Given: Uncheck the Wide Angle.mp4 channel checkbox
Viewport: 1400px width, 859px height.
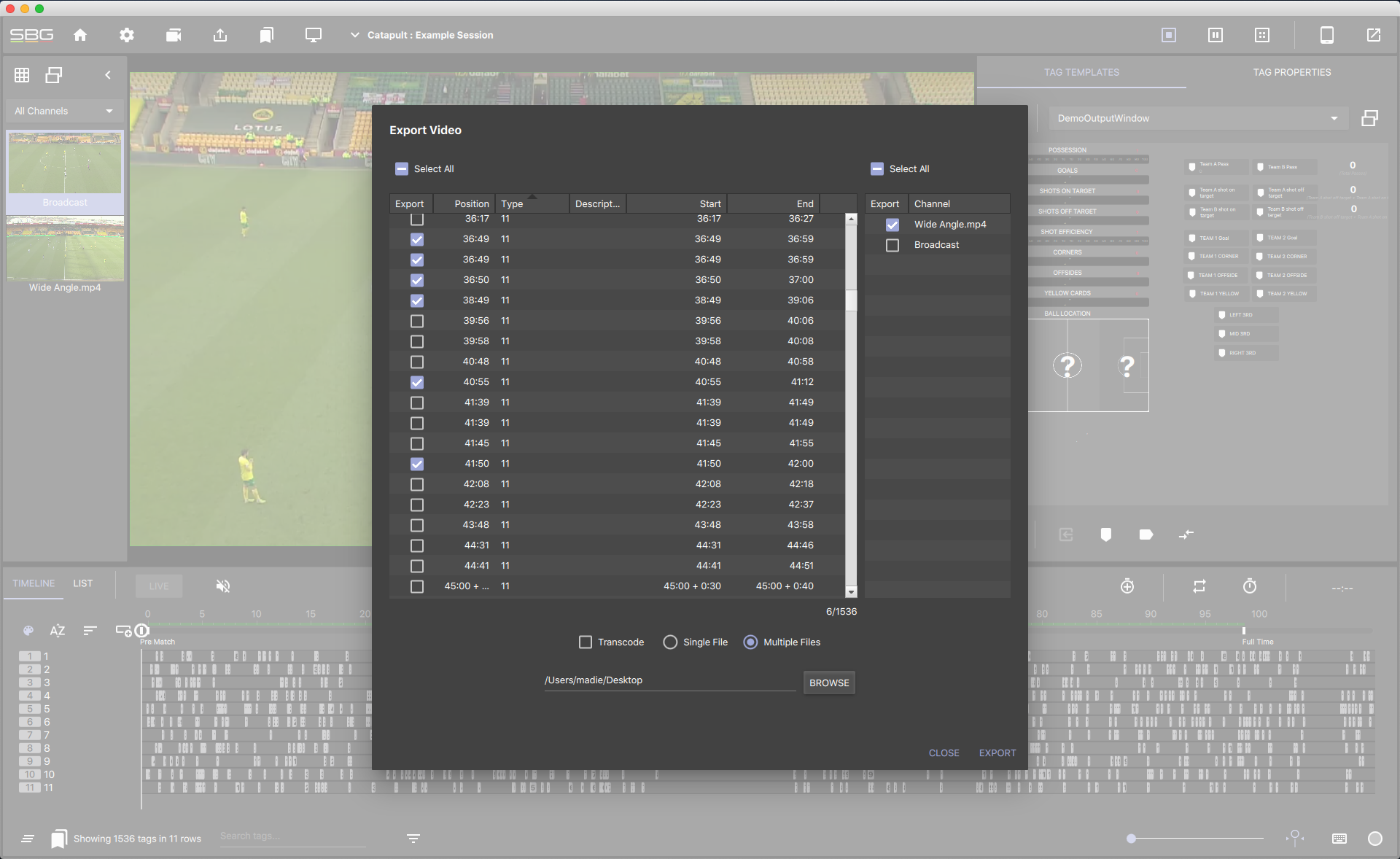Looking at the screenshot, I should click(892, 225).
